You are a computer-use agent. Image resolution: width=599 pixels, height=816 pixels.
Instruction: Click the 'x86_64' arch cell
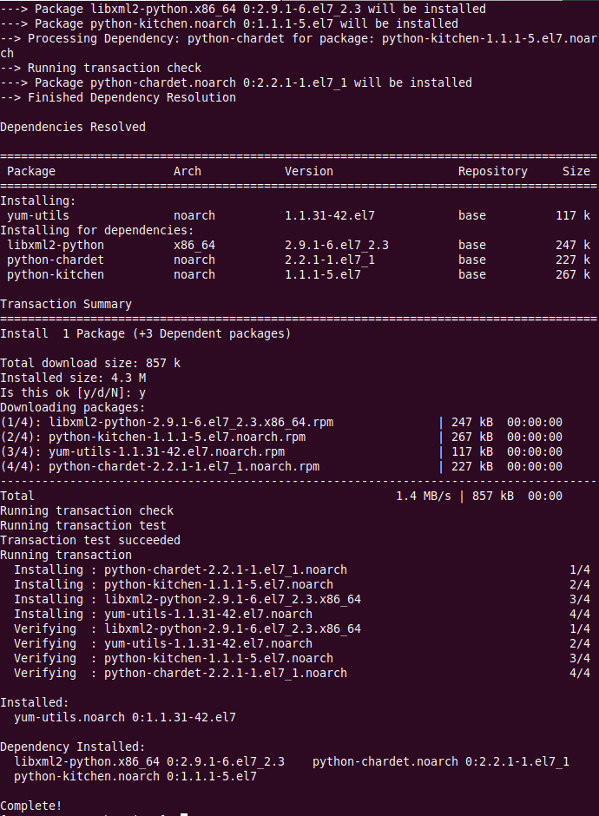(x=194, y=245)
